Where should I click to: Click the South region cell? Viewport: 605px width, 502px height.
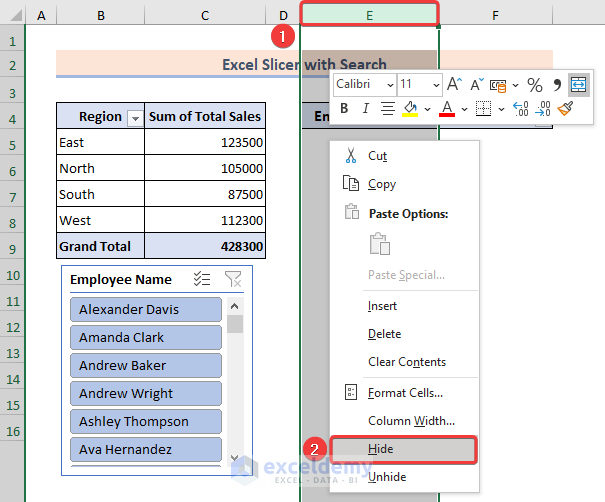(100, 194)
